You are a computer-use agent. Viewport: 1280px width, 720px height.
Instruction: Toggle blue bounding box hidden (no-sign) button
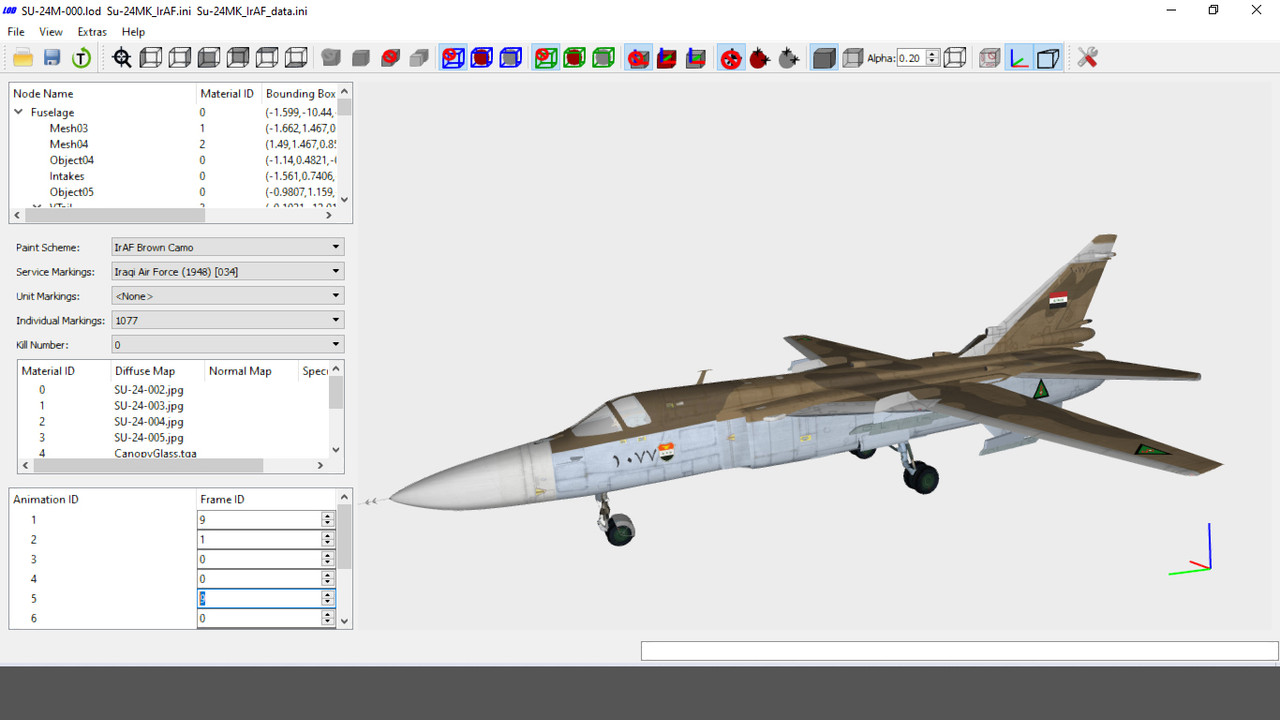click(453, 58)
